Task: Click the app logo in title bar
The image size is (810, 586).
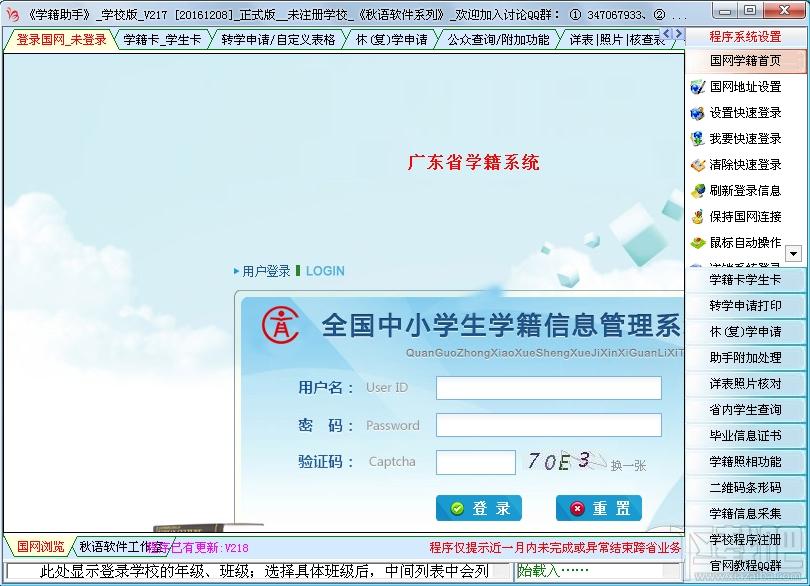Action: [11, 14]
